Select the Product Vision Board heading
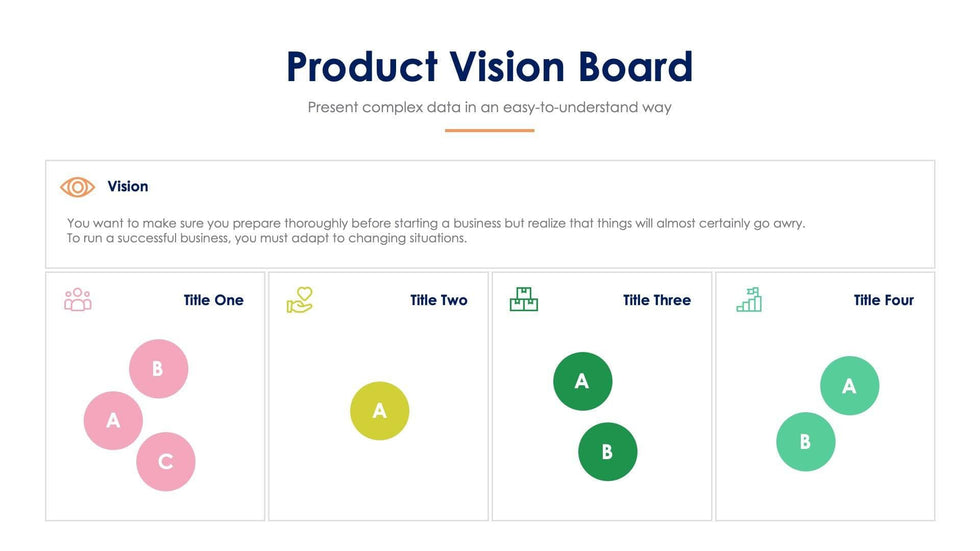The width and height of the screenshot is (980, 551). pos(489,67)
